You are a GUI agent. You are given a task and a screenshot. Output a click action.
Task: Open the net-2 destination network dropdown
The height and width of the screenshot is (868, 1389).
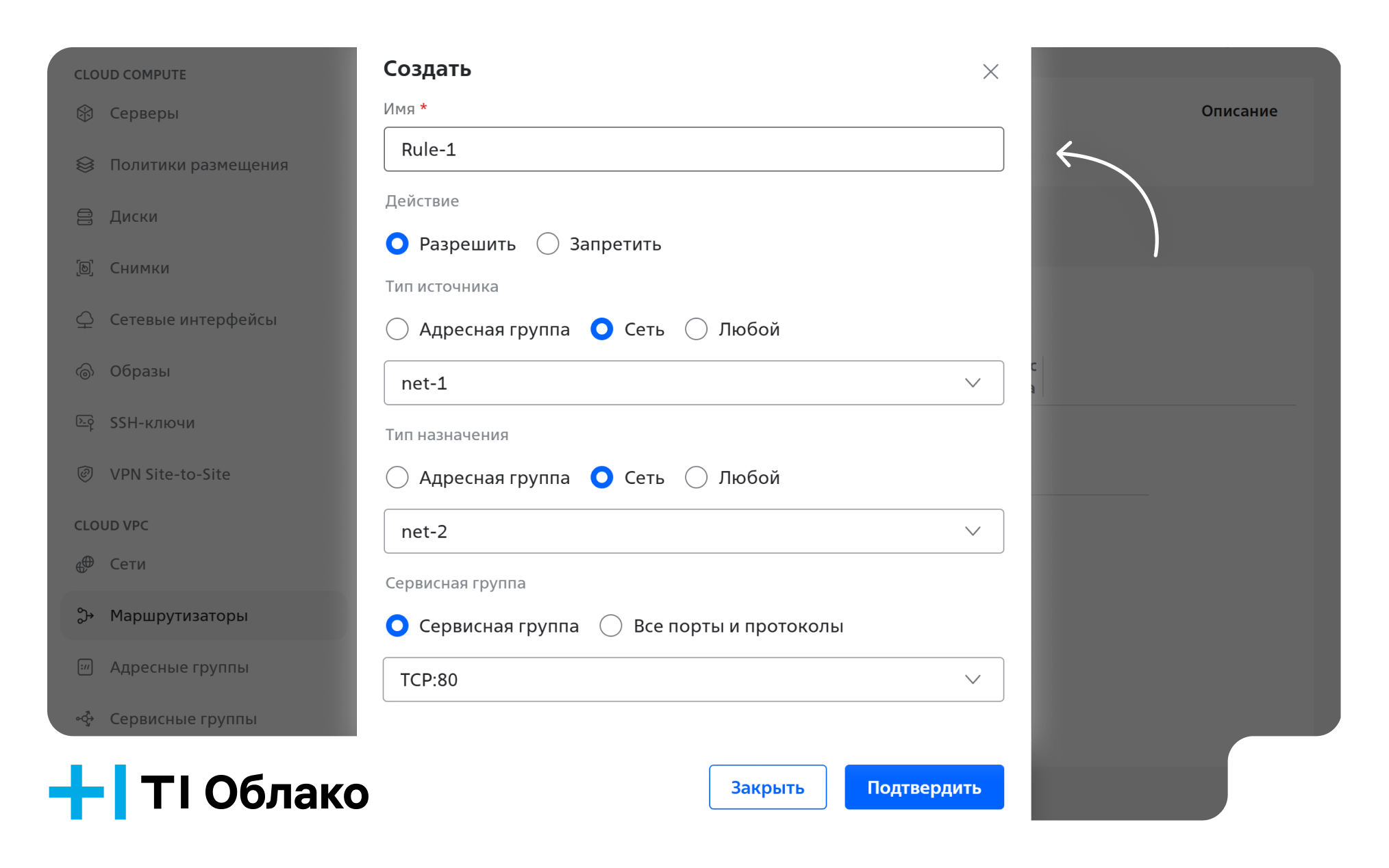[693, 531]
